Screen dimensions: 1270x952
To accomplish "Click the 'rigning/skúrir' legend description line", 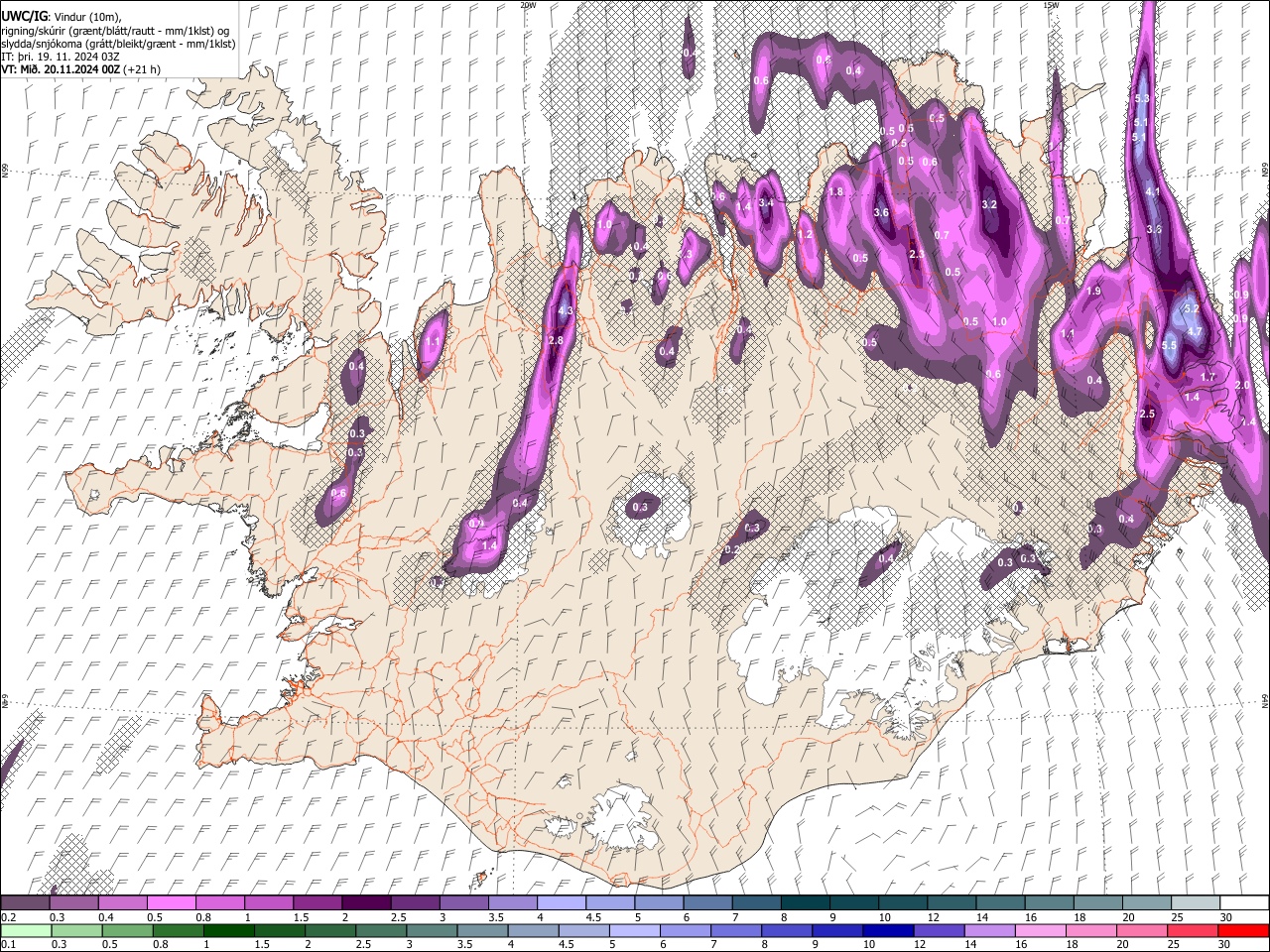I will (x=115, y=30).
